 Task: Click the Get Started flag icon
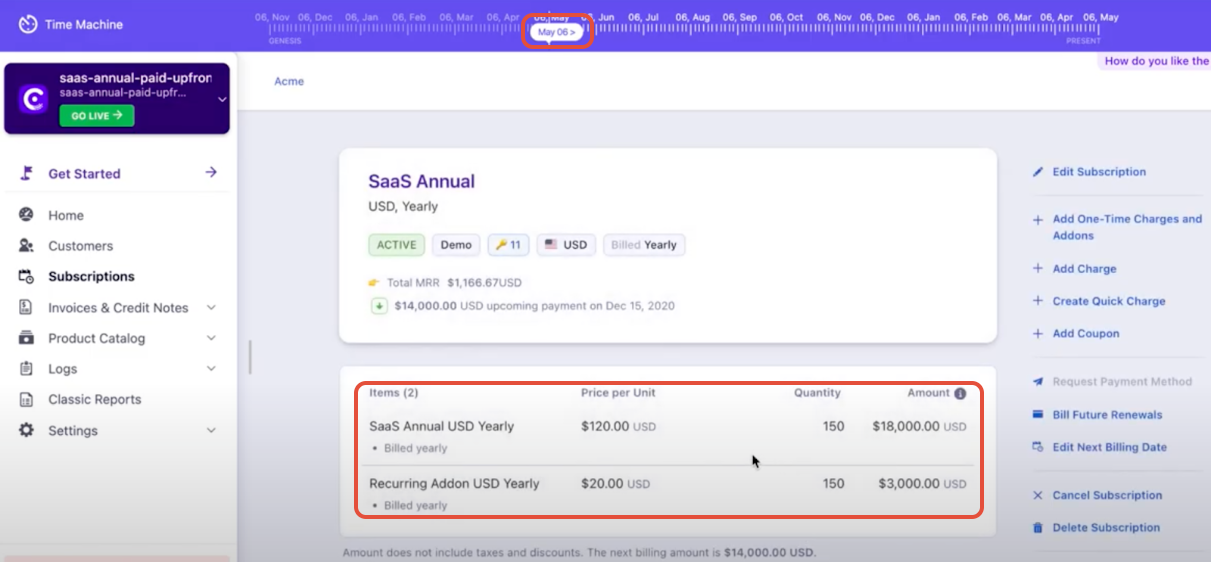coord(27,173)
